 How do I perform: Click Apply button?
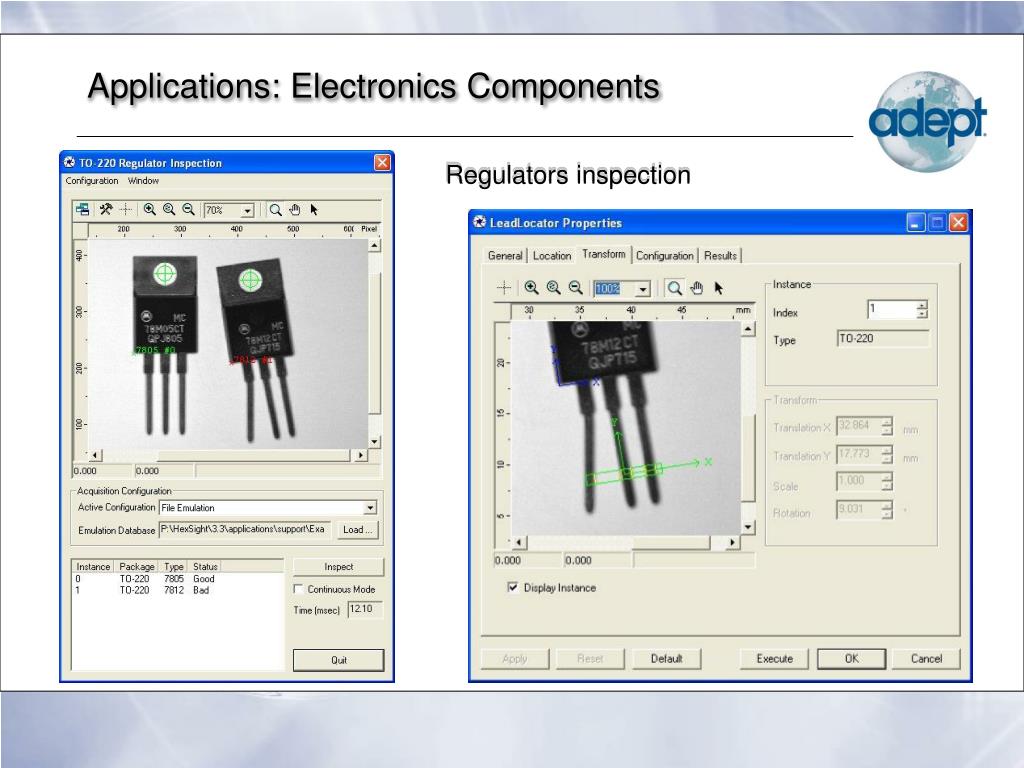[x=515, y=658]
